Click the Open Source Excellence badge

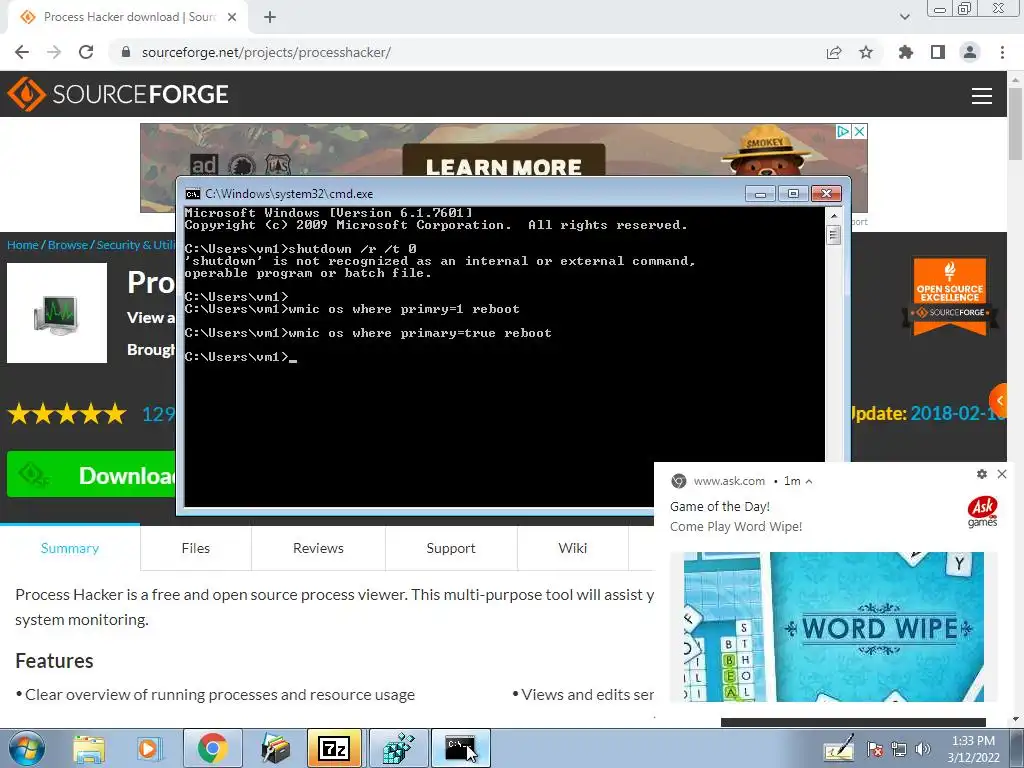point(950,296)
